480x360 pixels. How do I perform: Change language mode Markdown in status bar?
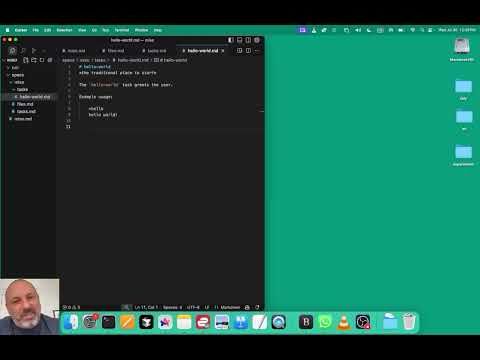coord(230,307)
